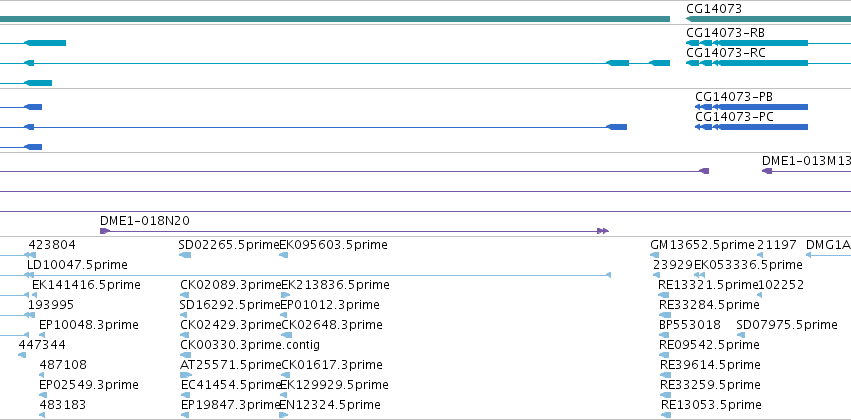Click the SD02265.5prime EST marker
The width and height of the screenshot is (851, 420).
pos(185,255)
